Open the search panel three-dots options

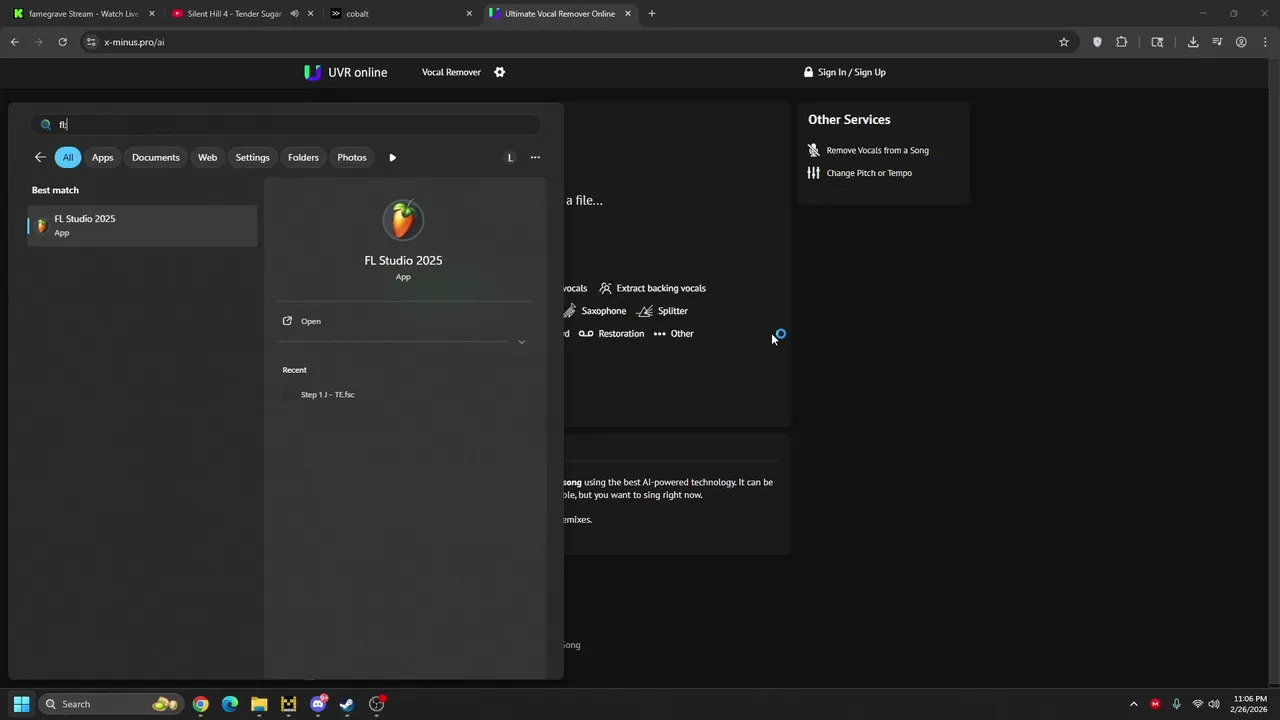coord(535,157)
